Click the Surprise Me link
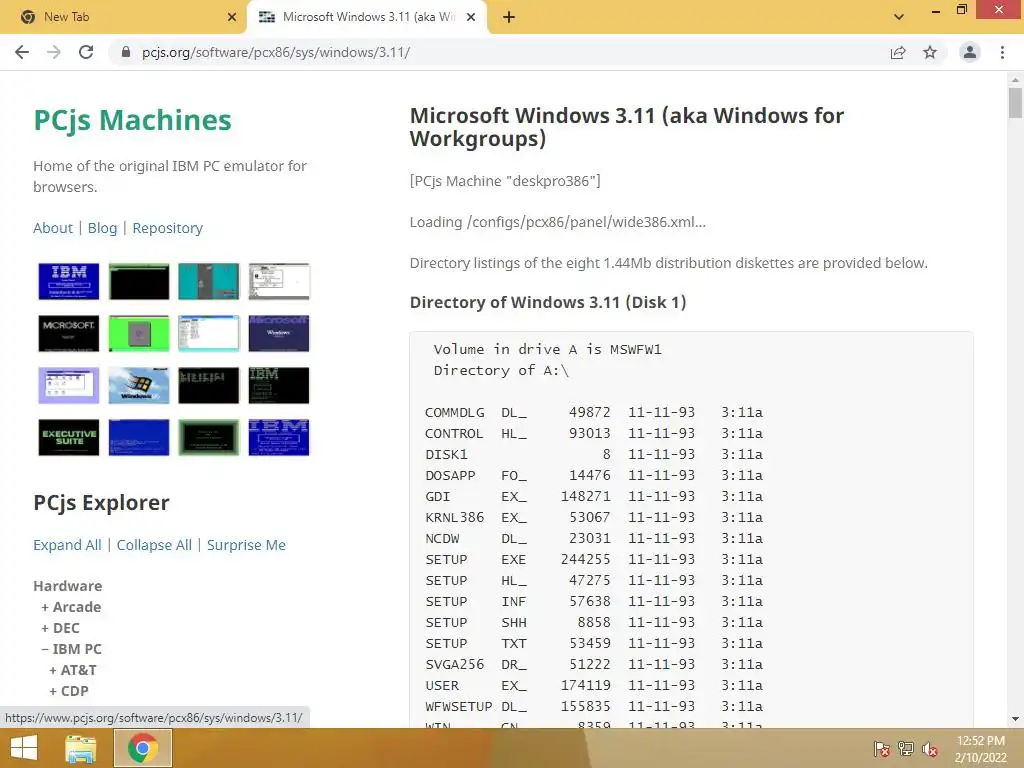1024x768 pixels. [246, 545]
